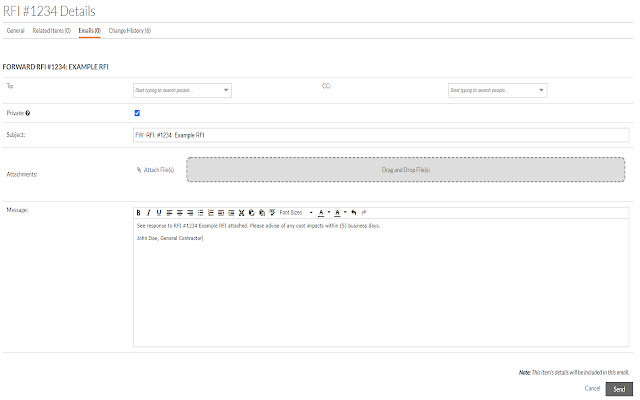Screen dimensions: 640x400
Task: Switch to the General tab
Action: pyautogui.click(x=16, y=31)
